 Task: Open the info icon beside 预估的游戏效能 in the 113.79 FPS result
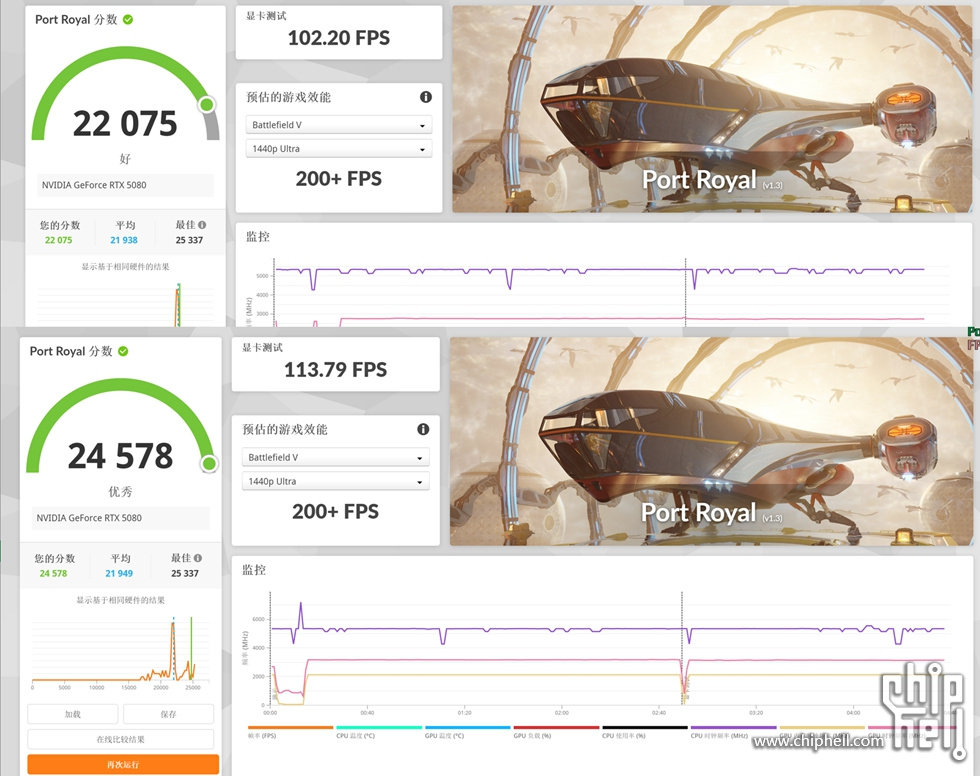[423, 429]
